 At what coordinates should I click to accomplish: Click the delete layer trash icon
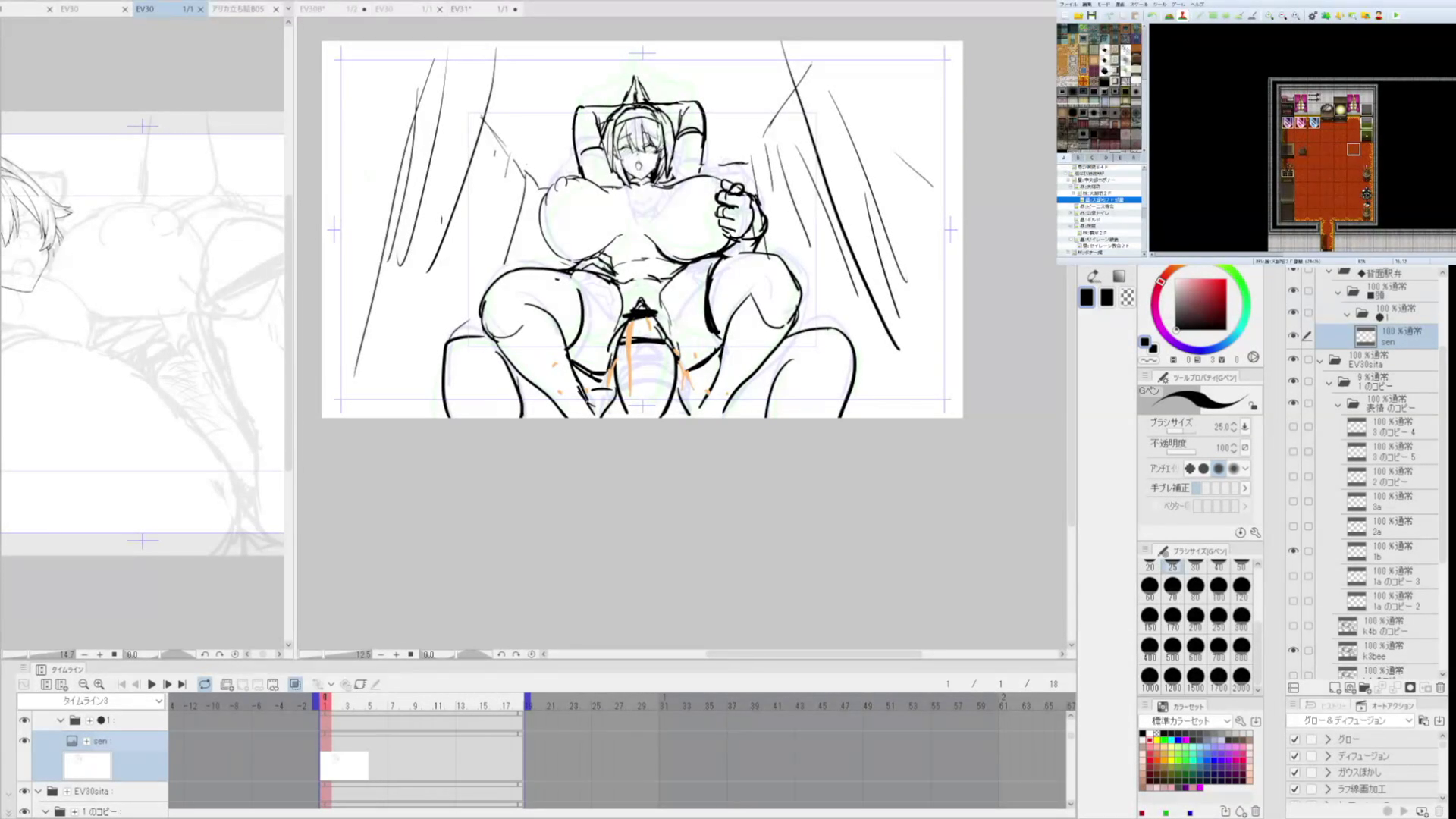[1440, 688]
